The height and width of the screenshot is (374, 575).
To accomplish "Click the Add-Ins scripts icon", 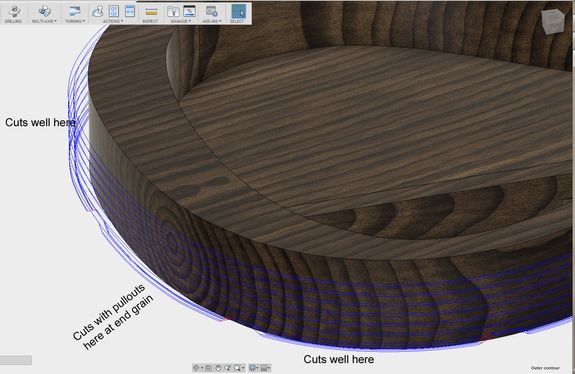I will (212, 11).
